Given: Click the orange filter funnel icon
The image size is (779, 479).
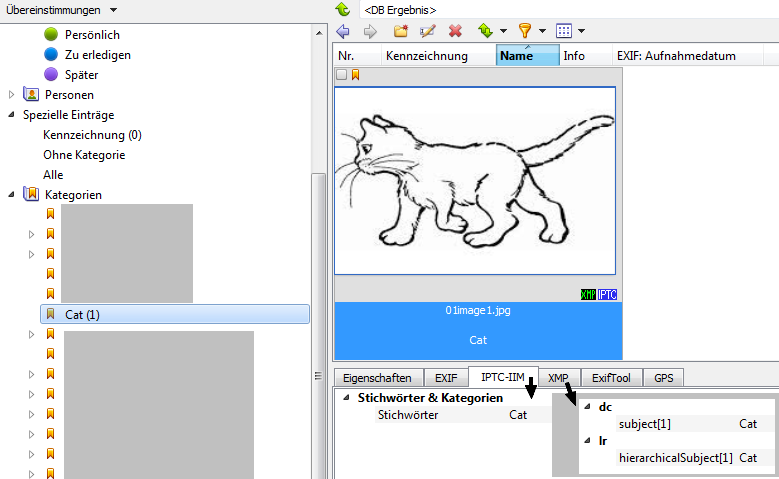Looking at the screenshot, I should [525, 32].
